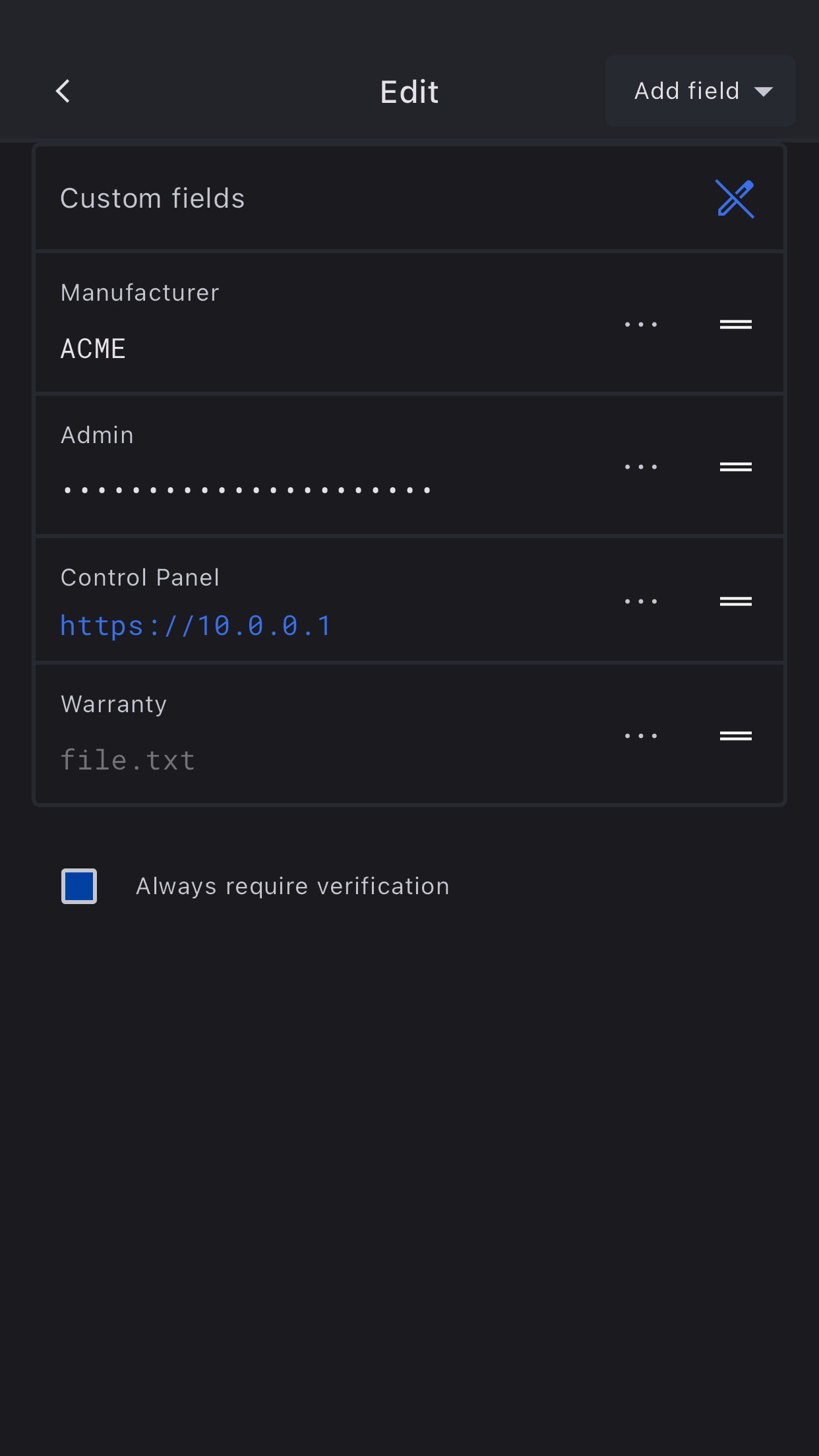Image resolution: width=819 pixels, height=1456 pixels.
Task: Open three-dot menu for Manufacturer field
Action: [641, 324]
